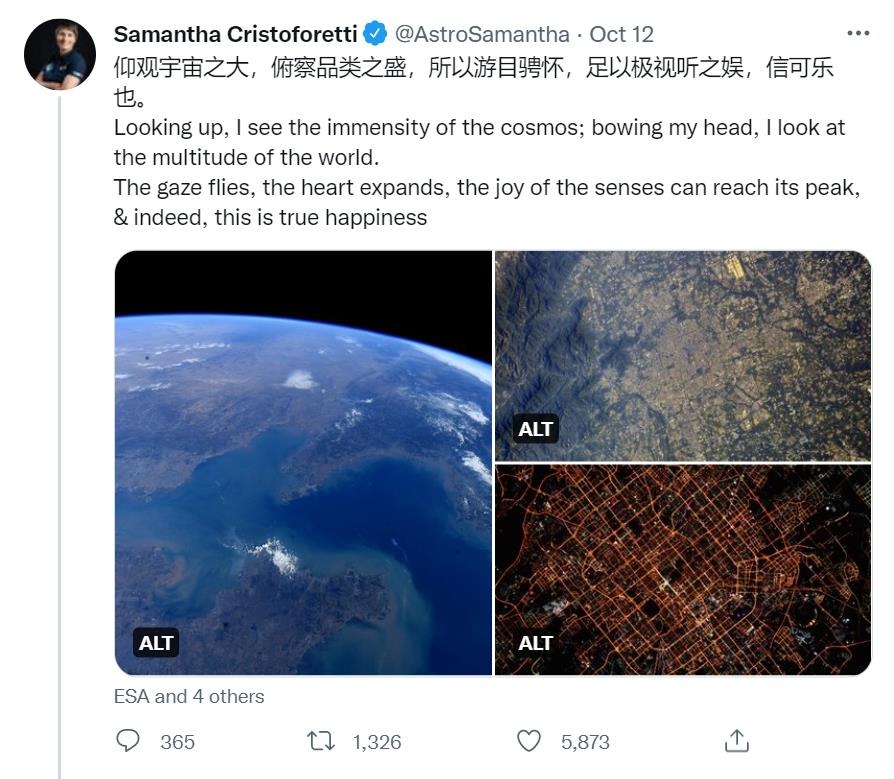This screenshot has width=894, height=779.
Task: Open the Samantha Cristoforetti profile name link
Action: (x=235, y=34)
